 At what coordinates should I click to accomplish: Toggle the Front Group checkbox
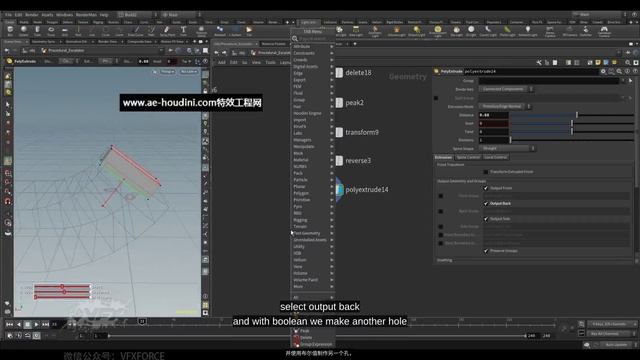tap(440, 196)
